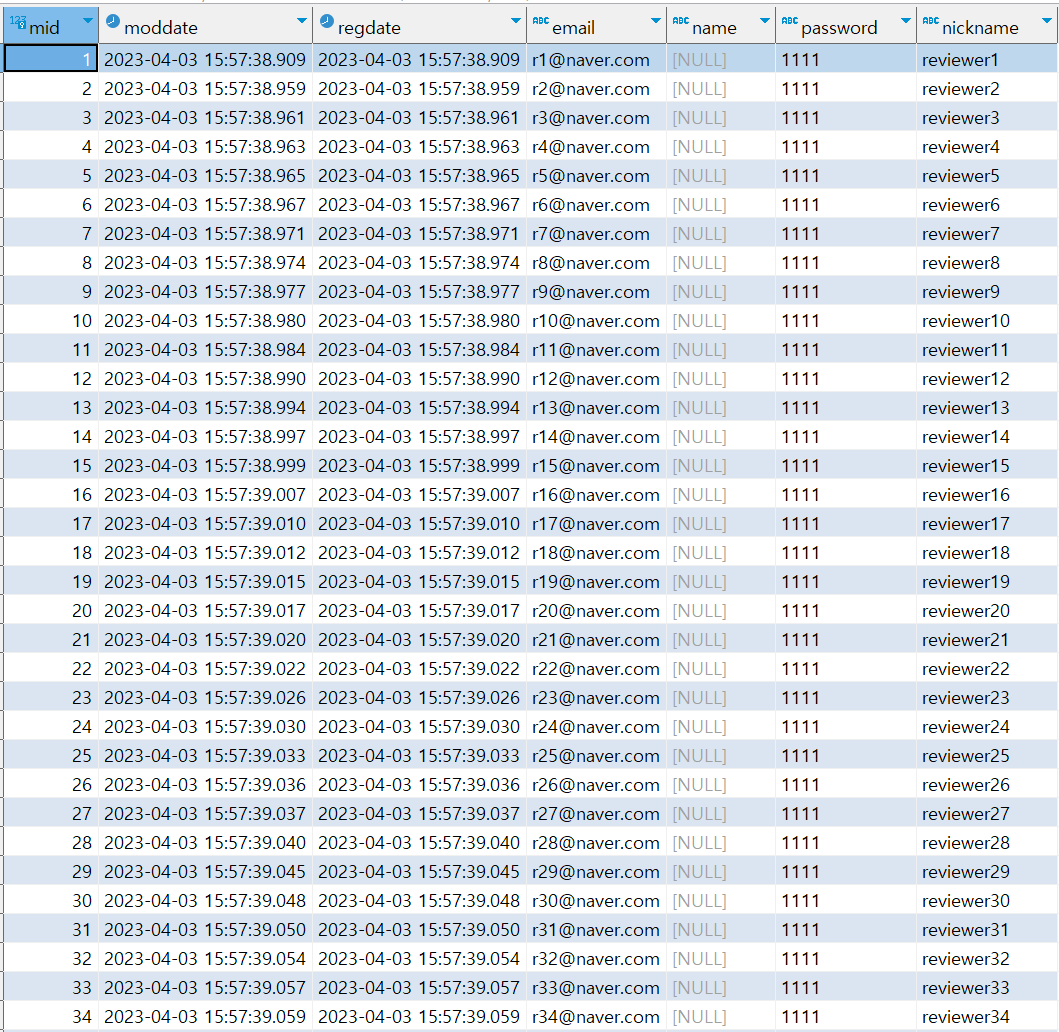Image resolution: width=1059 pixels, height=1032 pixels.
Task: Select the moddate column header label
Action: 161,28
